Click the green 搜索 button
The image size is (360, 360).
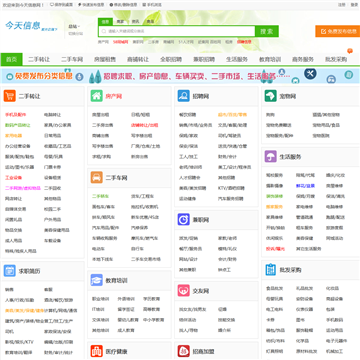pyautogui.click(x=267, y=31)
